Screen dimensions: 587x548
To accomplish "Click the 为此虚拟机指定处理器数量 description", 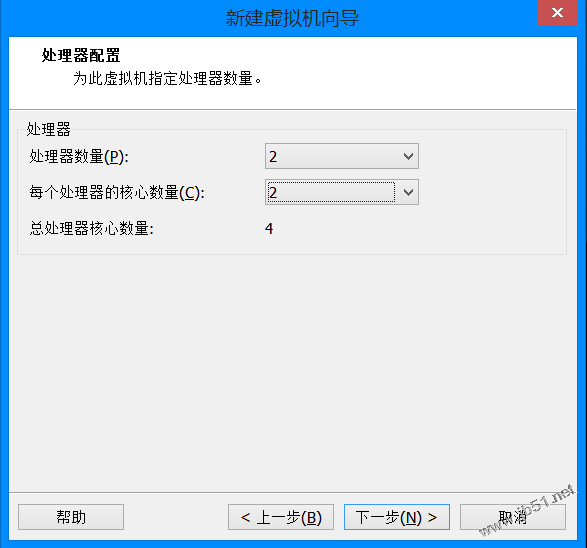I will (x=167, y=79).
